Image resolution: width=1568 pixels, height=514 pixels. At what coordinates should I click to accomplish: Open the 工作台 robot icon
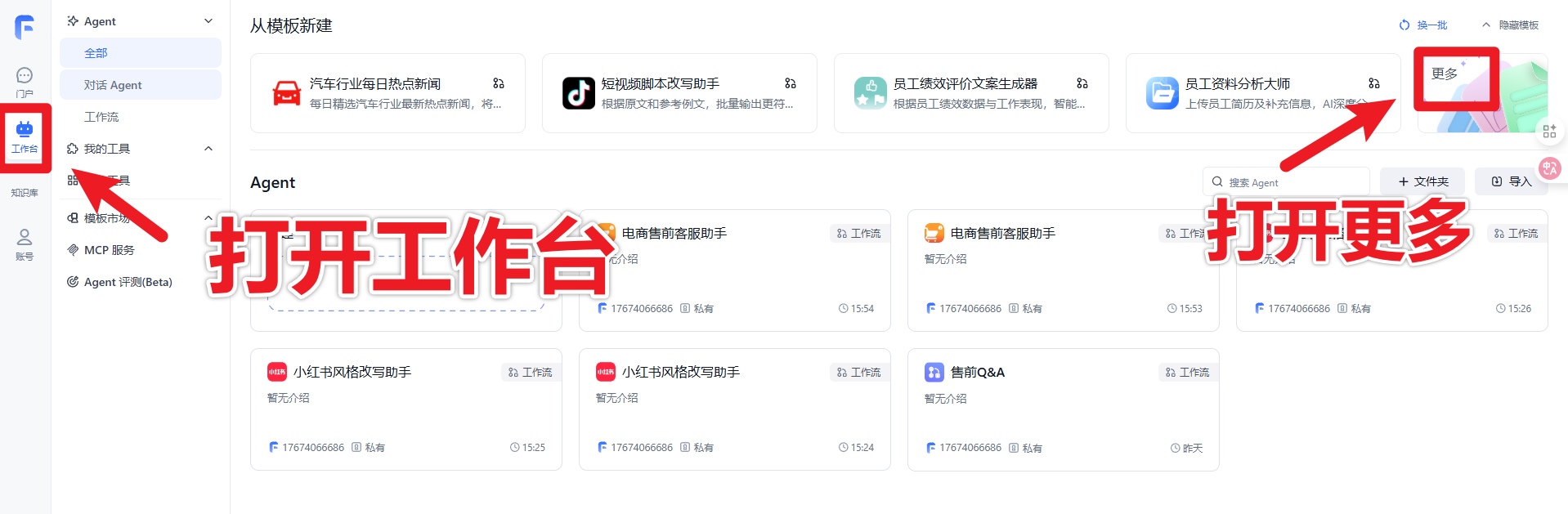tap(25, 128)
